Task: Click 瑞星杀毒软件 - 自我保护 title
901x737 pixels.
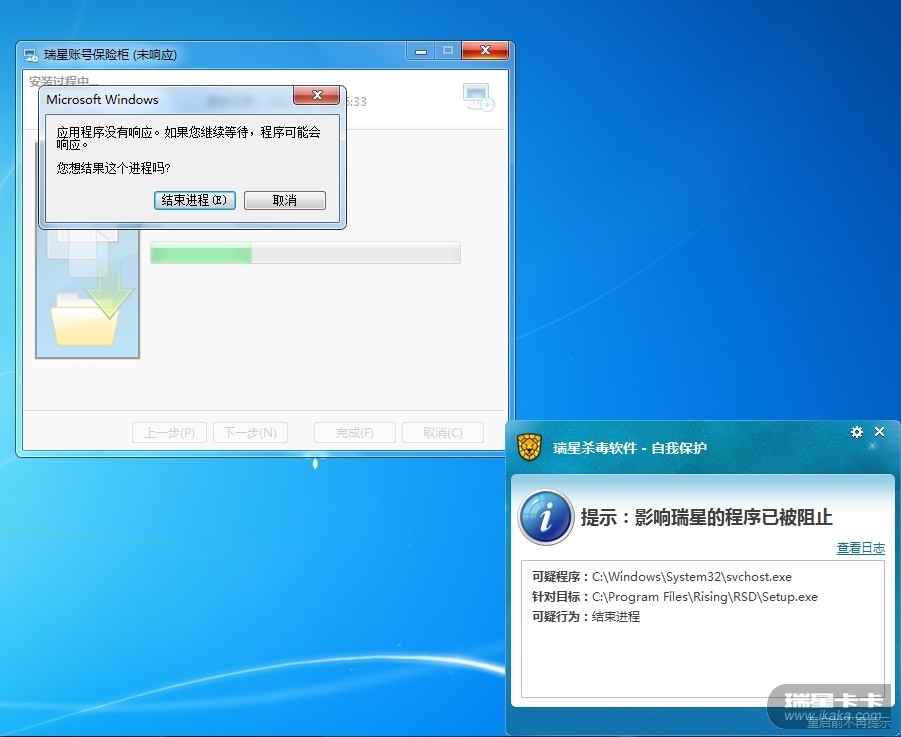Action: [630, 448]
